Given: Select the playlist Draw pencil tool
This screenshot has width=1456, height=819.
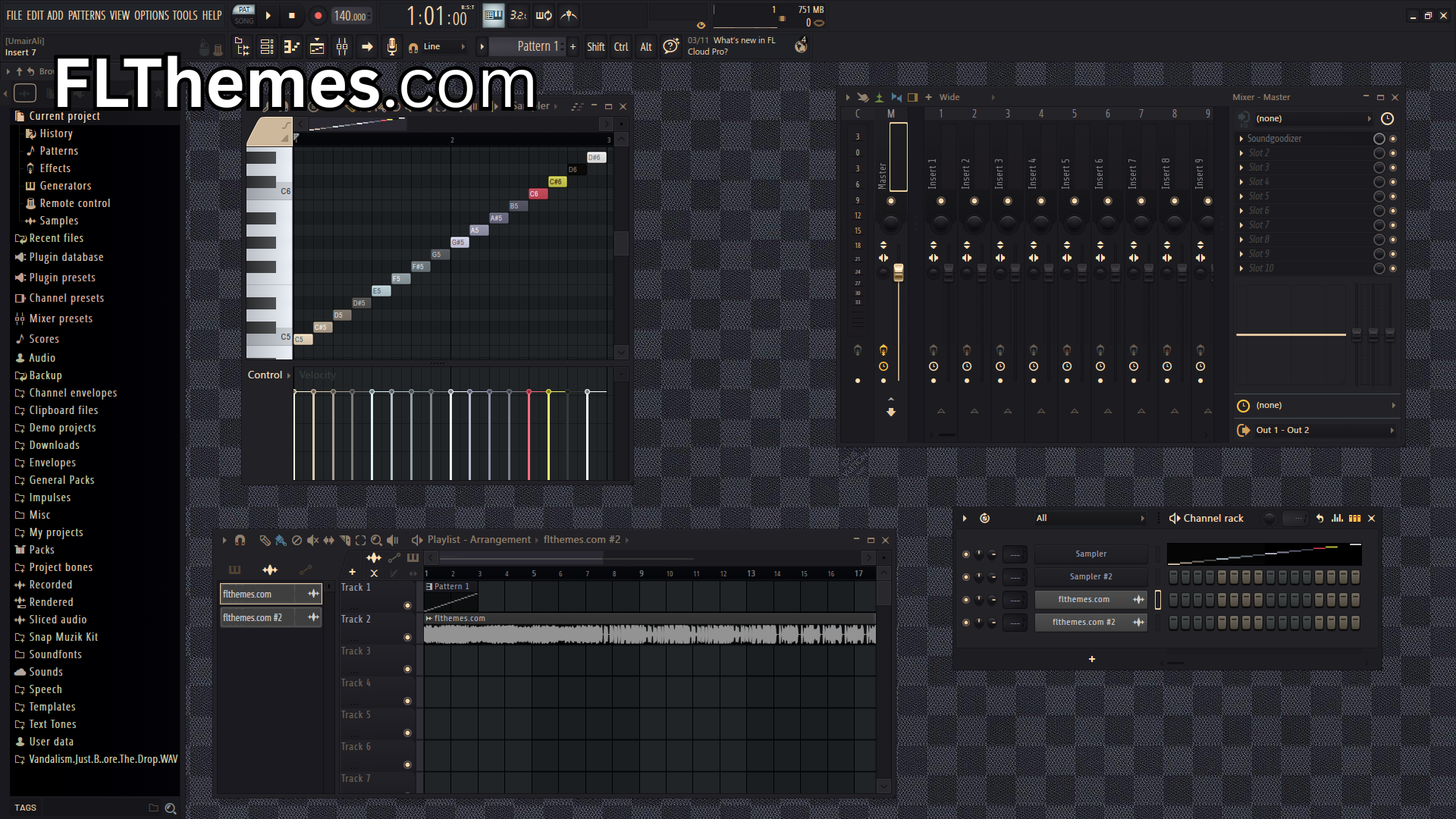Looking at the screenshot, I should [265, 540].
